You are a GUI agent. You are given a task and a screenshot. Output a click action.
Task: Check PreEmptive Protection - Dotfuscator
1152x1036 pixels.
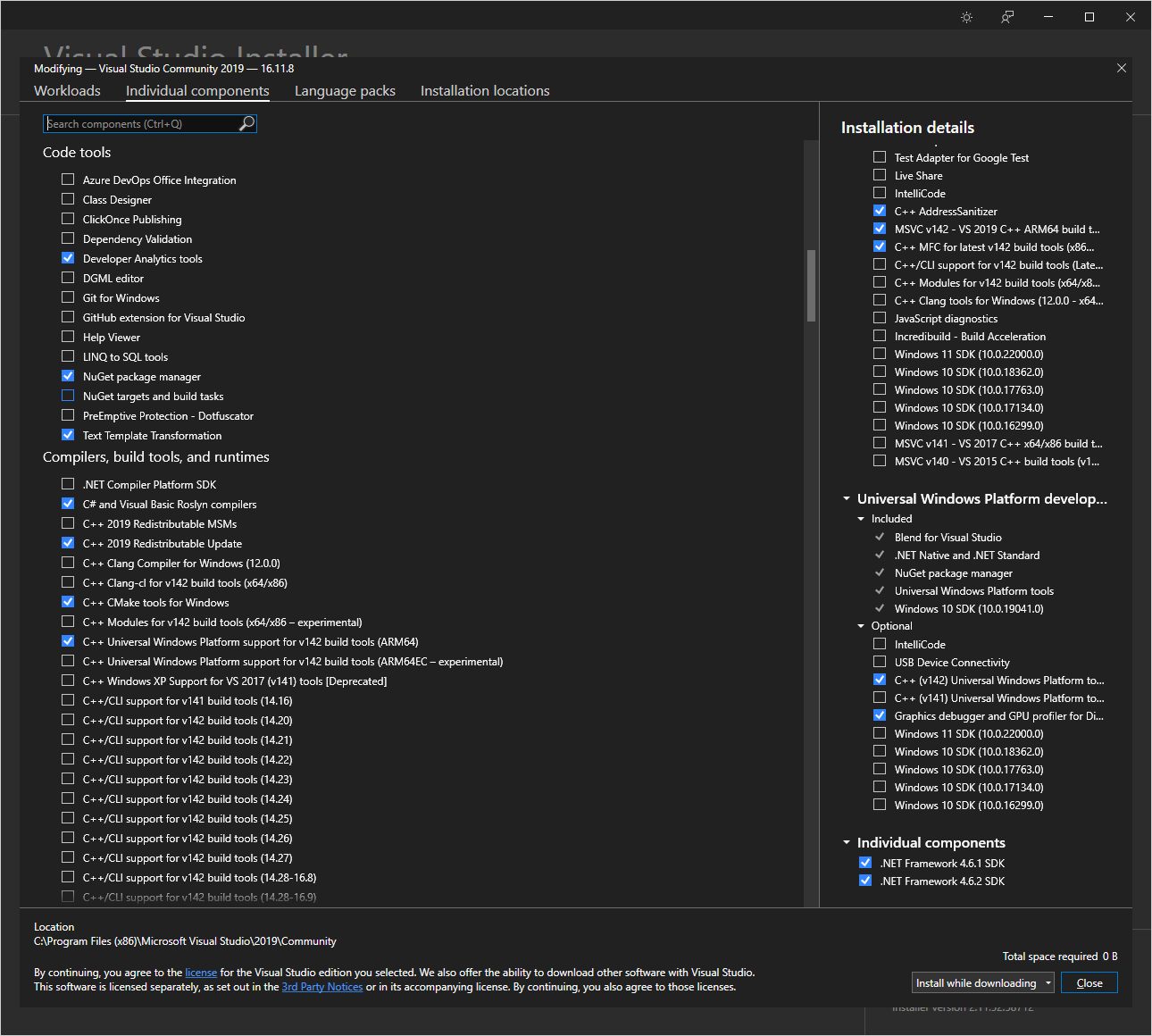click(x=68, y=415)
